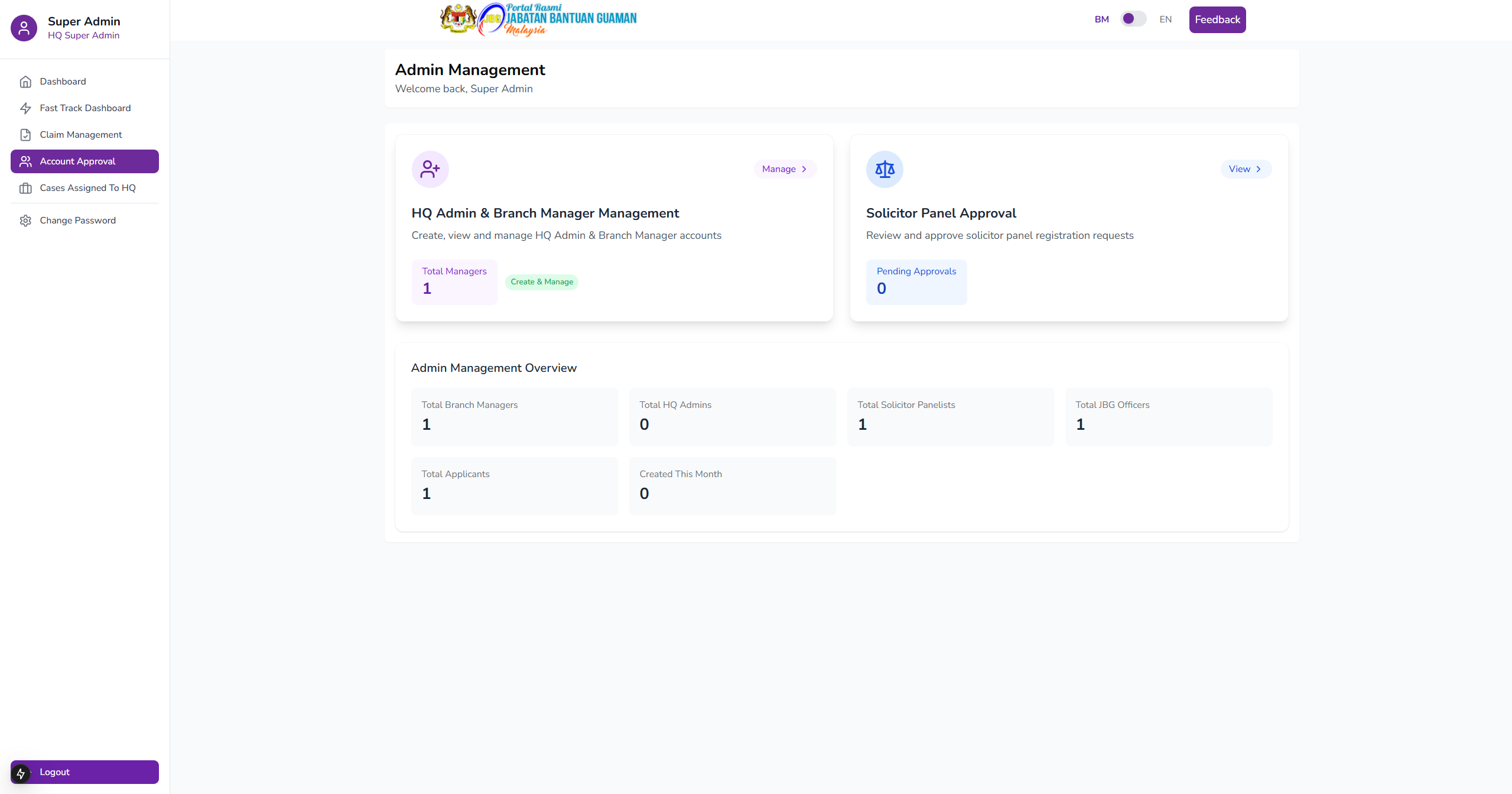1512x794 pixels.
Task: Click the Super Admin profile avatar icon
Action: tap(24, 28)
